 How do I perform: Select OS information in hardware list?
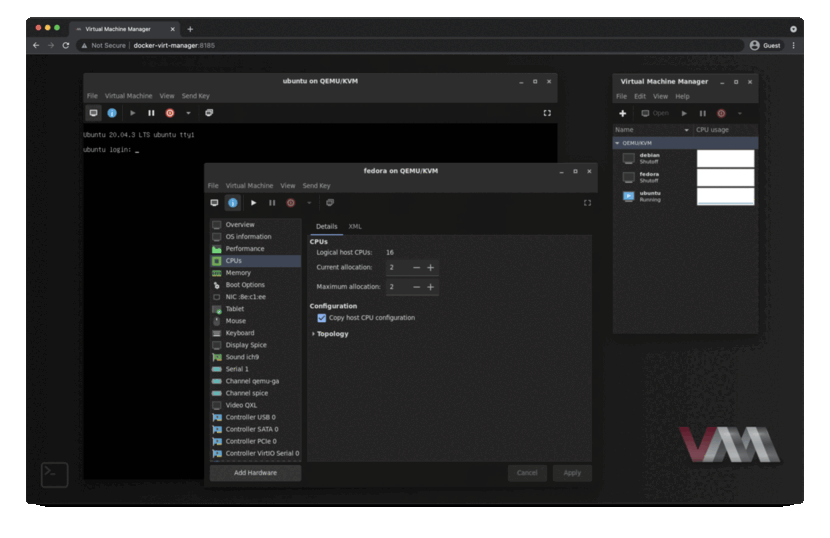[256, 237]
